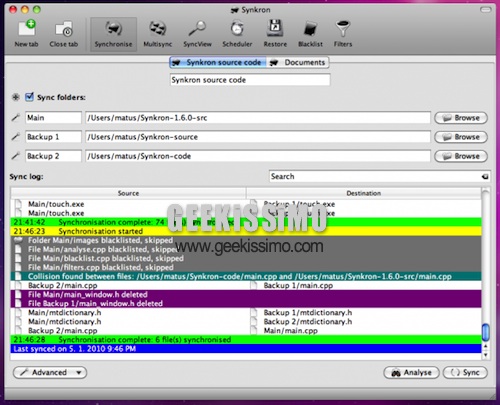This screenshot has height=405, width=500.
Task: Open SyncView with the magnifier icon
Action: coord(197,33)
